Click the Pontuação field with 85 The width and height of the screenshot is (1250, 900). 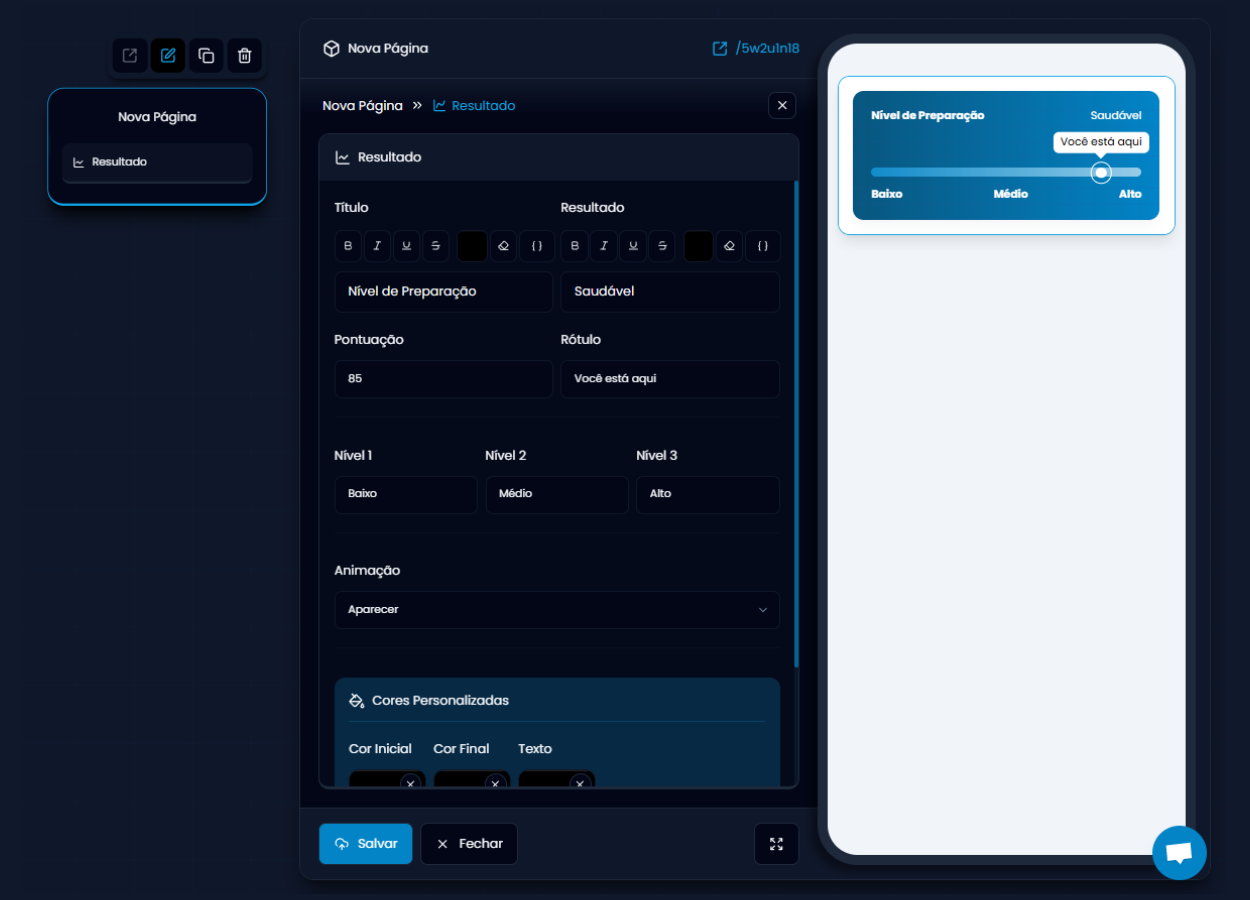(443, 379)
